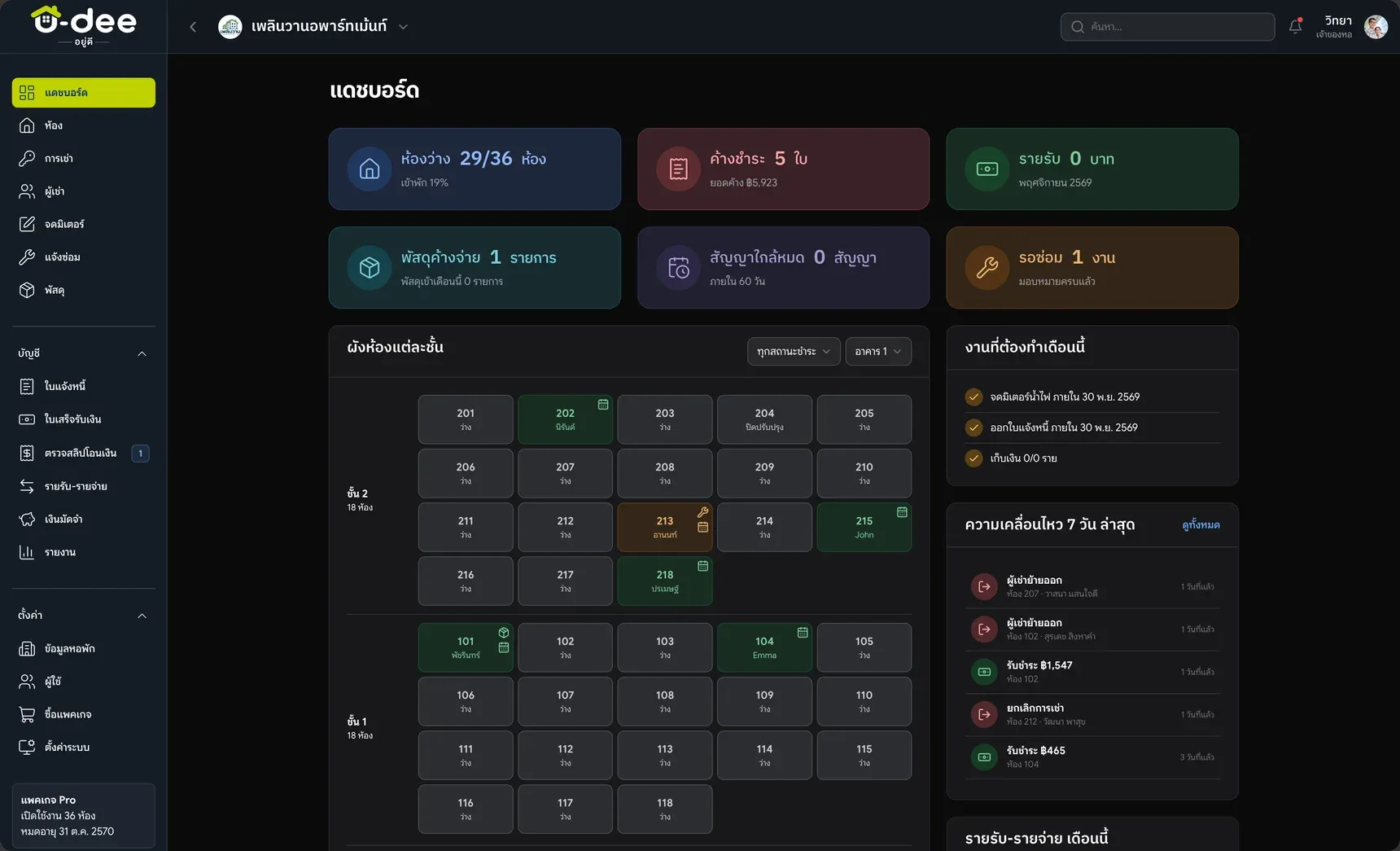Click the notification bell icon
The width and height of the screenshot is (1400, 851).
click(1295, 26)
